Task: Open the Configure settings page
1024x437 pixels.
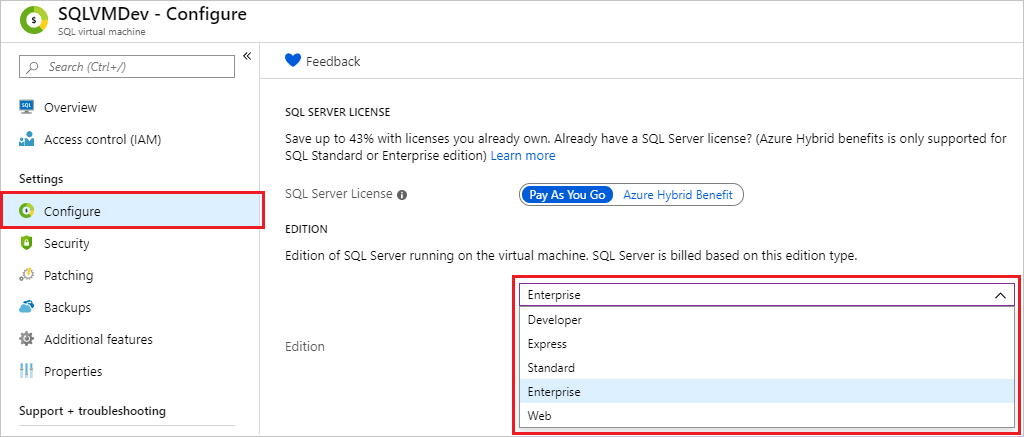Action: tap(72, 211)
